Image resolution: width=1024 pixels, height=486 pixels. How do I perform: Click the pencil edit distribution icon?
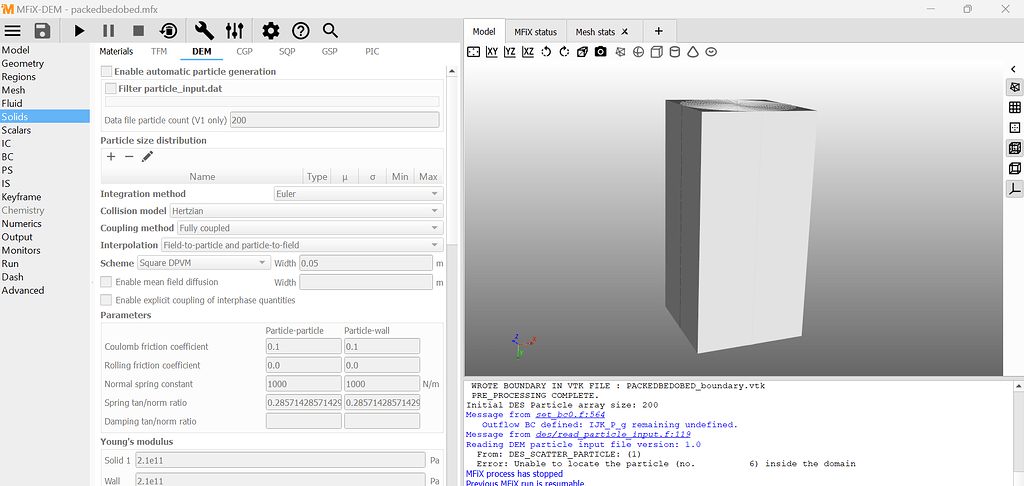click(x=147, y=157)
